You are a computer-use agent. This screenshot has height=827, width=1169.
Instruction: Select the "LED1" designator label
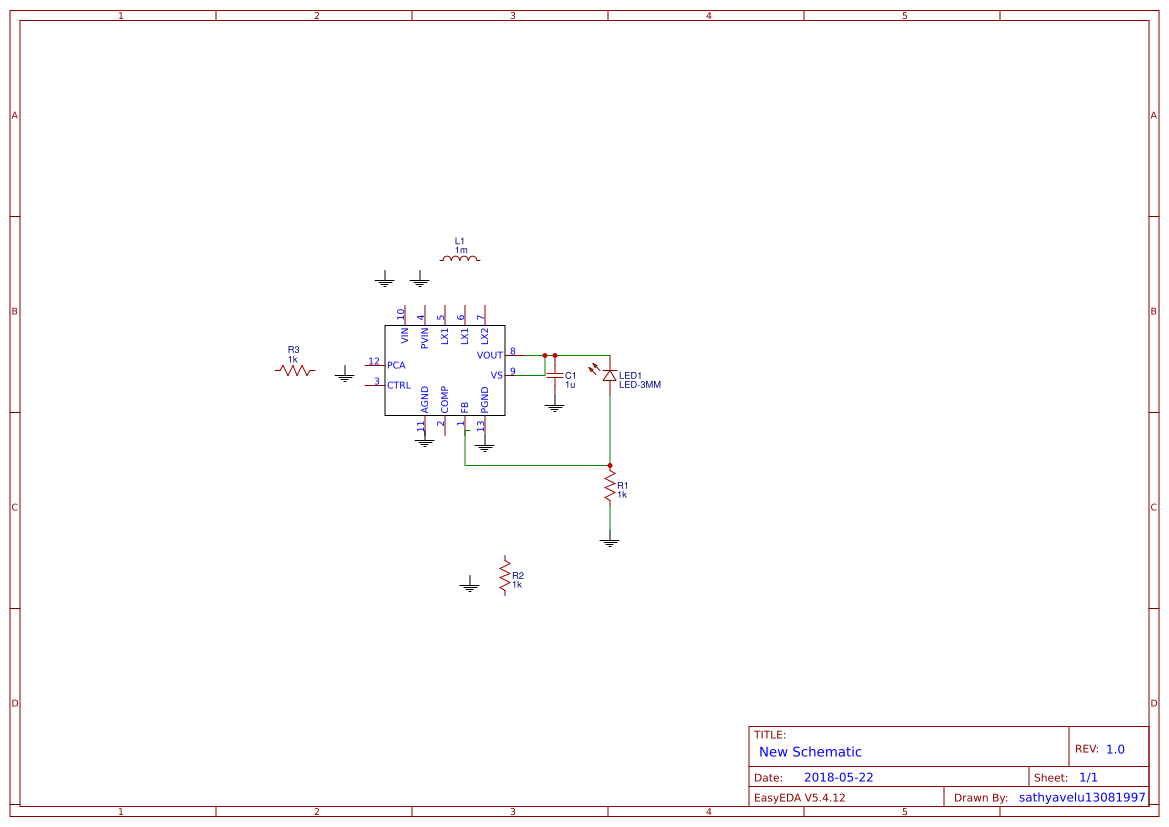click(x=630, y=376)
